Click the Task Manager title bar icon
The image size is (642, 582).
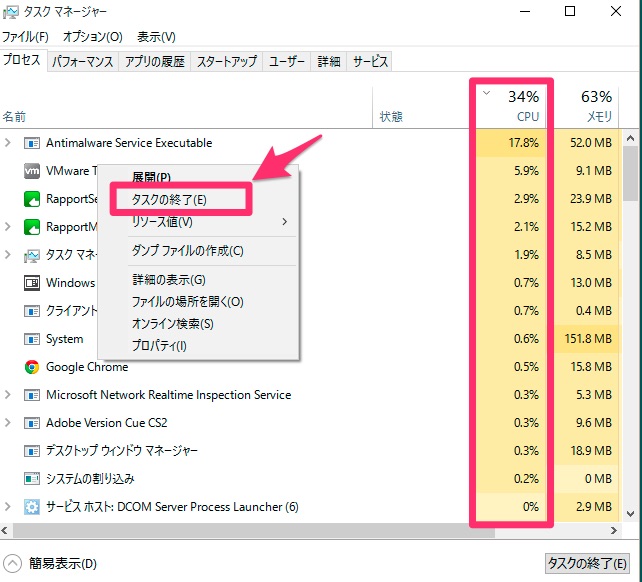click(10, 12)
